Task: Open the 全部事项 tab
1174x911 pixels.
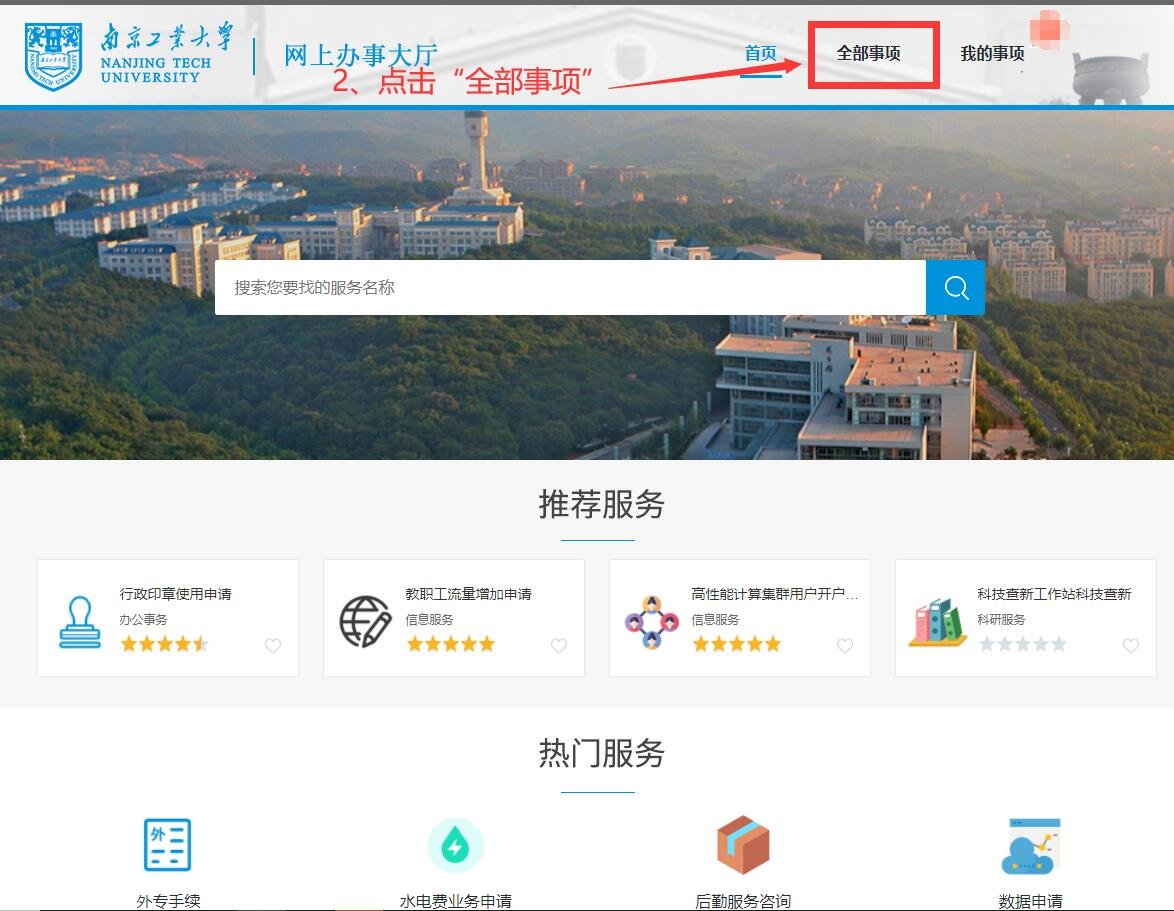Action: point(869,54)
